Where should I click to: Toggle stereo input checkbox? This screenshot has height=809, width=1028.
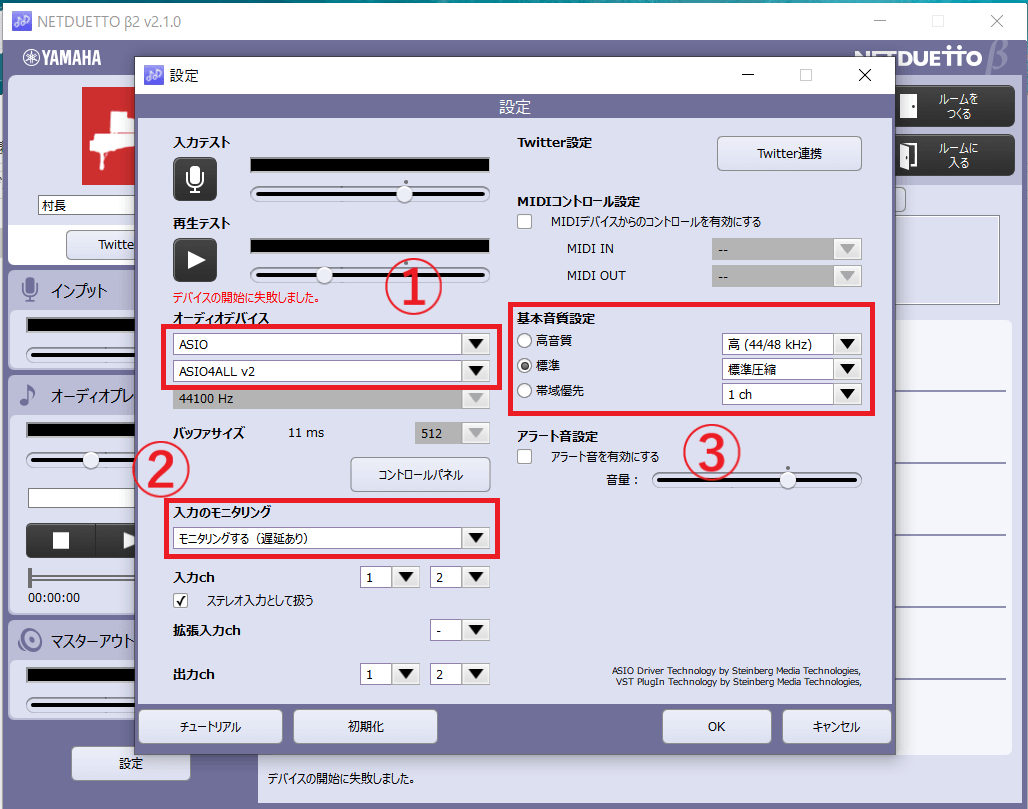(x=181, y=601)
